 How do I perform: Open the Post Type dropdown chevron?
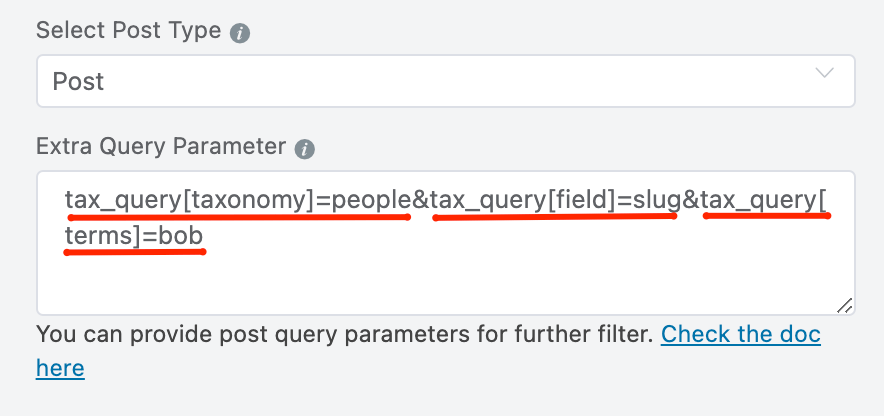pos(824,73)
